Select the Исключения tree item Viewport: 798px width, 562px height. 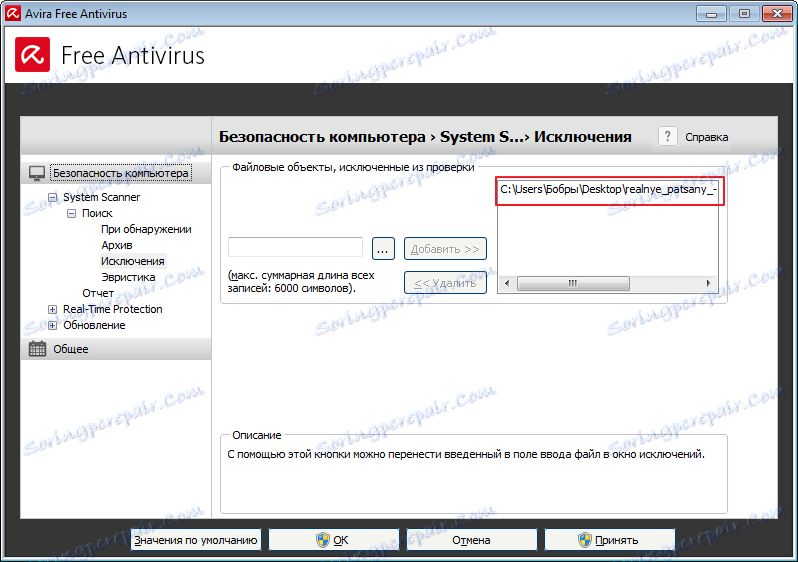(x=132, y=261)
